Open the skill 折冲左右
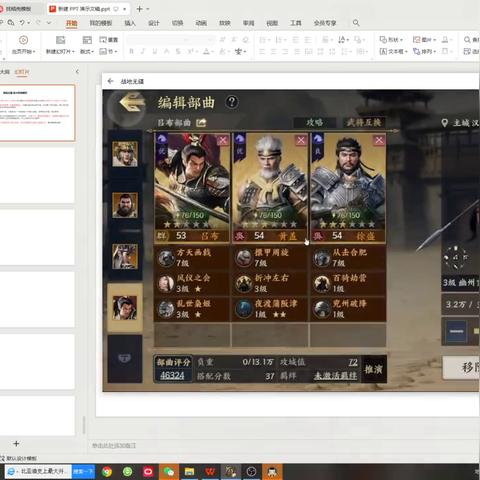The width and height of the screenshot is (480, 480). 270,283
